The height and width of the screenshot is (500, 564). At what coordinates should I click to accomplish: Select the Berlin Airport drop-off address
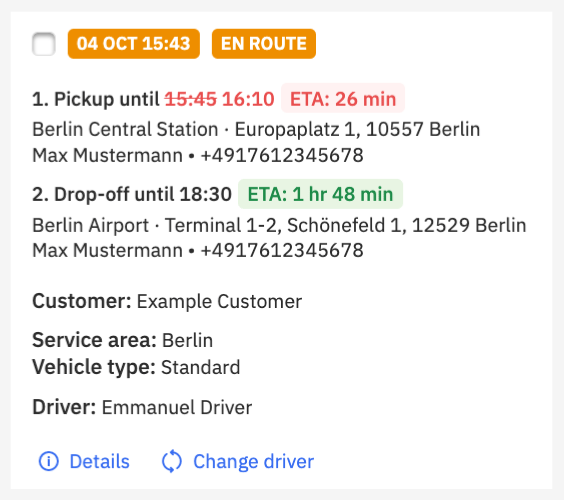coord(279,225)
